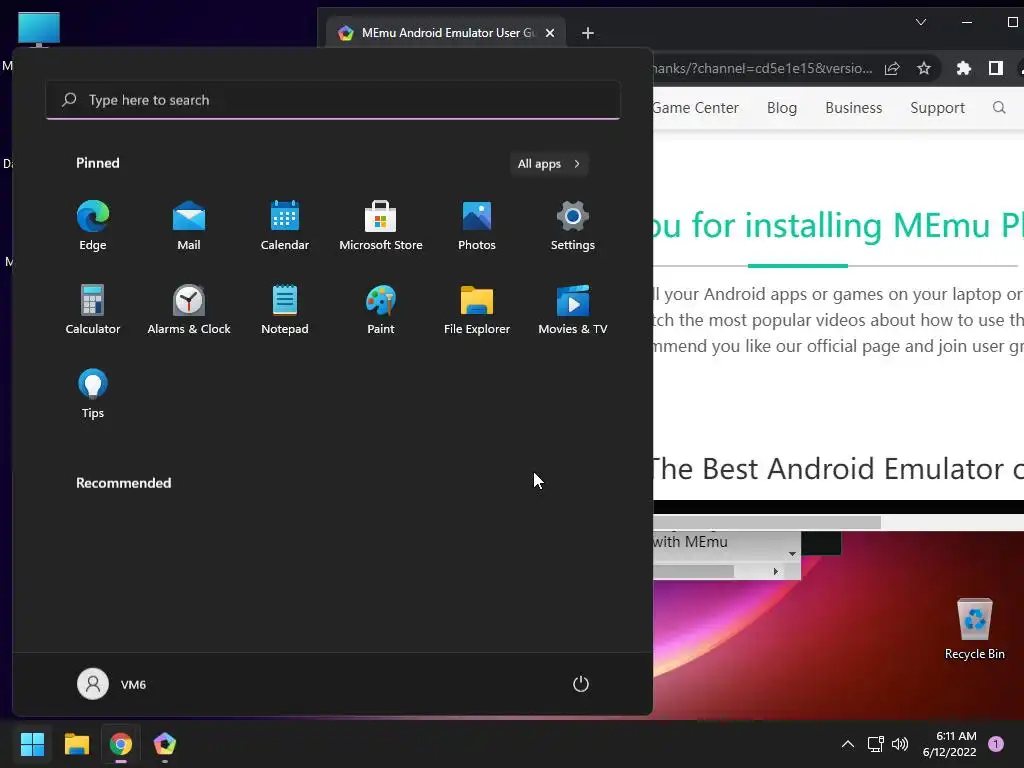The image size is (1024, 768).
Task: Open the Tips app
Action: pos(93,394)
